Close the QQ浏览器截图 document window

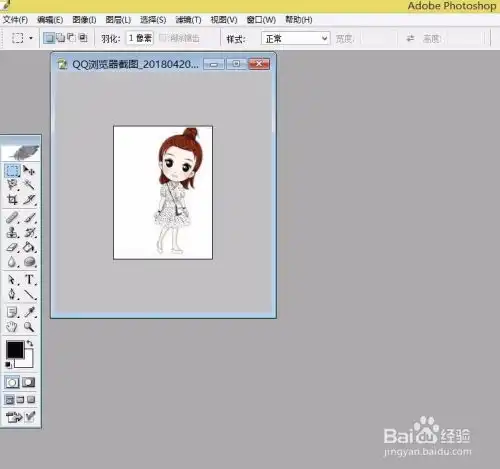tap(259, 64)
